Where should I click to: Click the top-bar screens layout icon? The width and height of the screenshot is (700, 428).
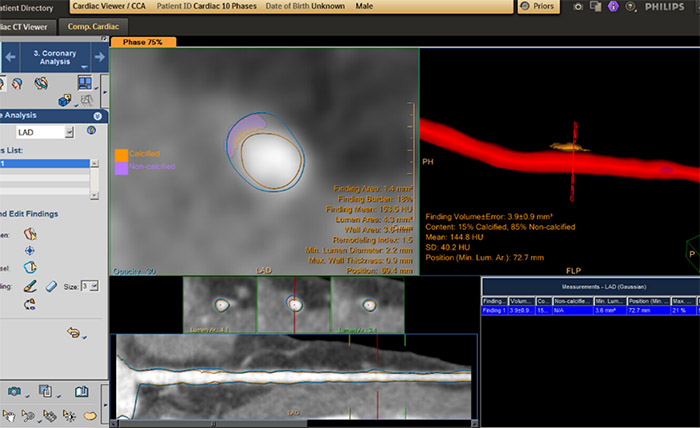(x=596, y=6)
